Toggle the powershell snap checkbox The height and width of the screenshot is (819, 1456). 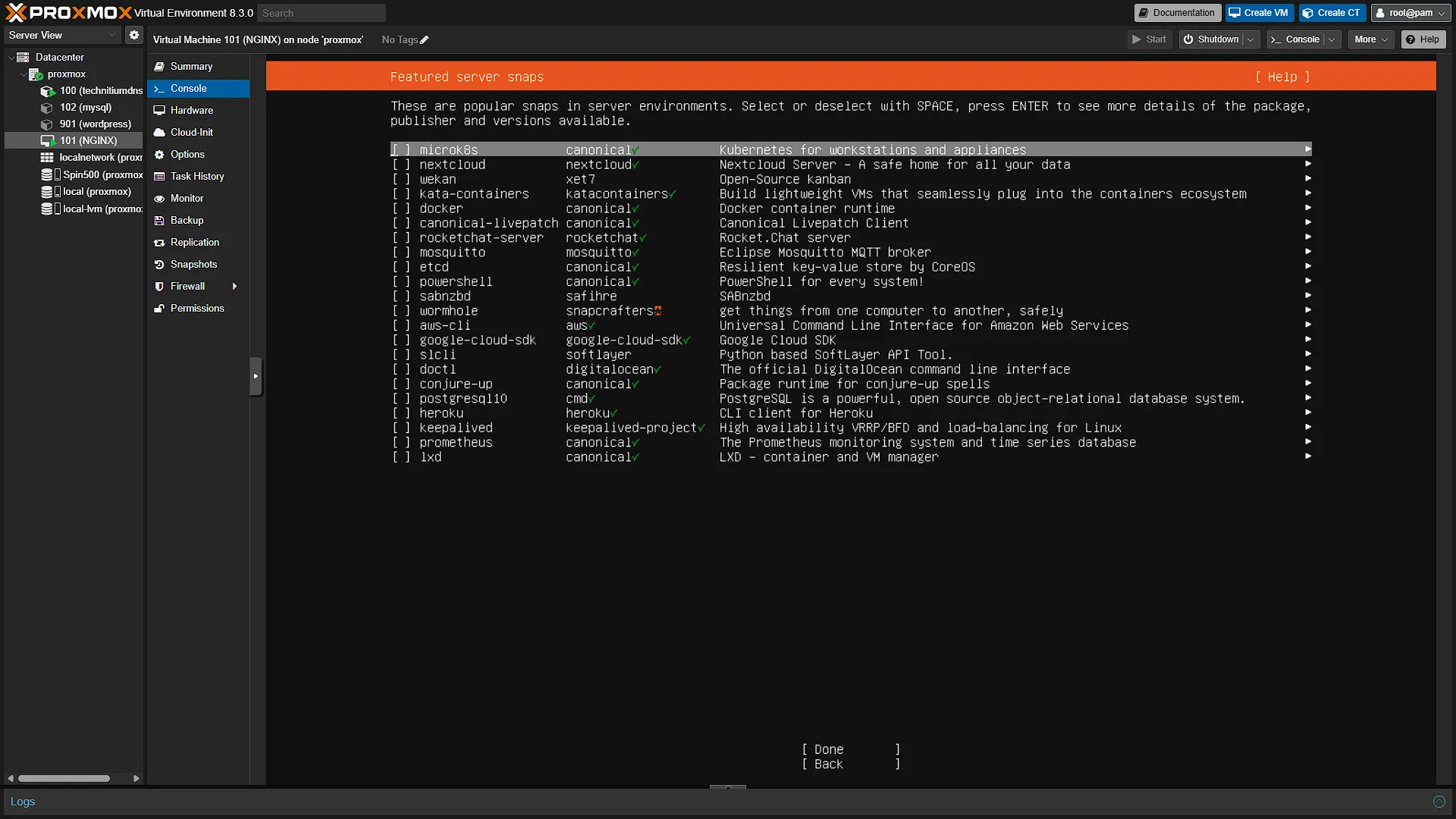[x=401, y=281]
